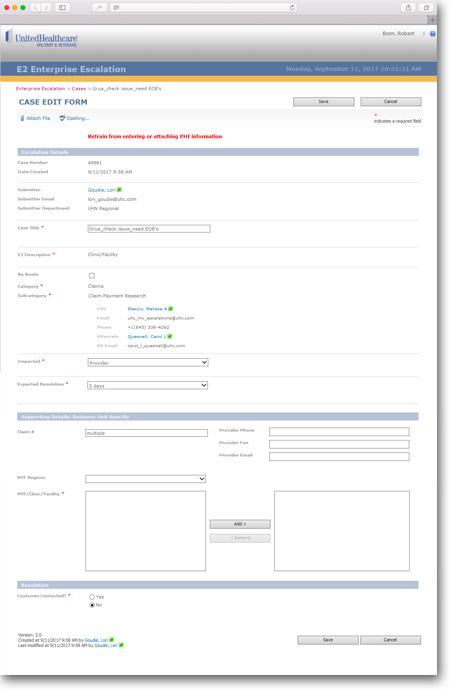Click the Case Title input field
The height and width of the screenshot is (690, 450).
coord(149,229)
